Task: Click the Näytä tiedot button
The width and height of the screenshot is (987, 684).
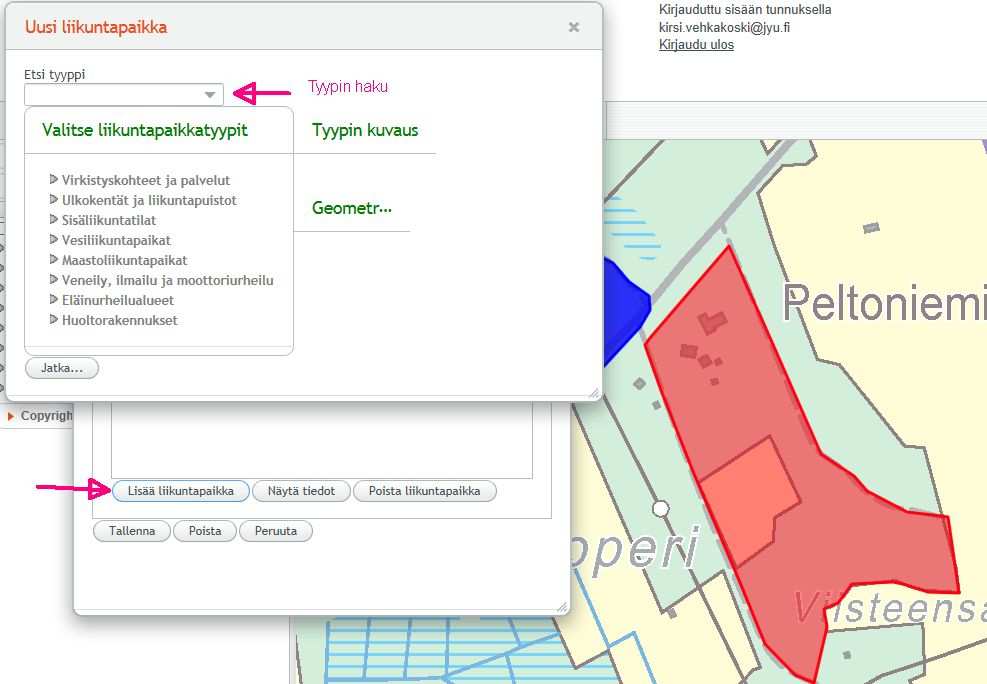Action: pyautogui.click(x=301, y=491)
